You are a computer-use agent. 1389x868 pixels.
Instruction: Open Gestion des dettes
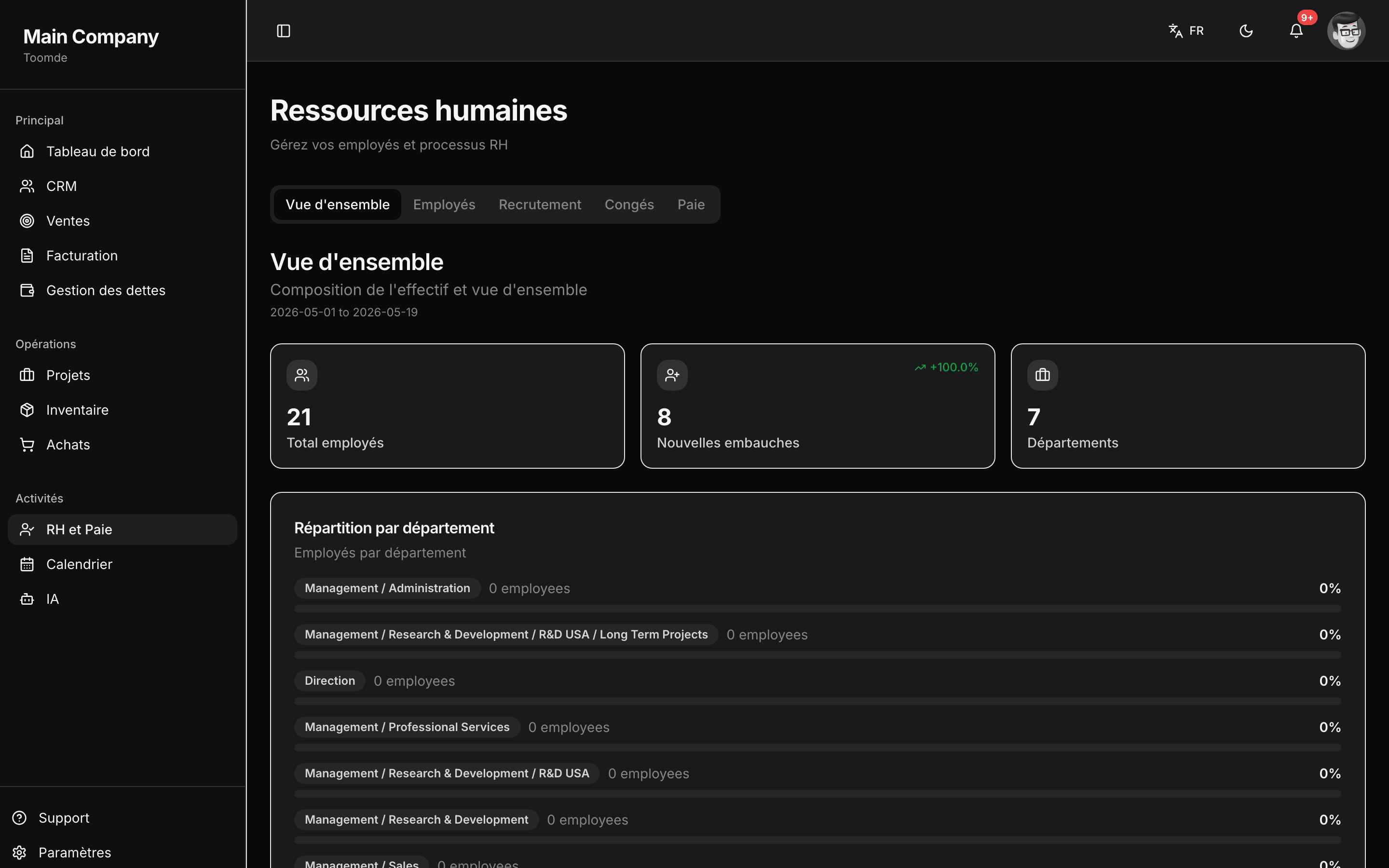point(122,290)
